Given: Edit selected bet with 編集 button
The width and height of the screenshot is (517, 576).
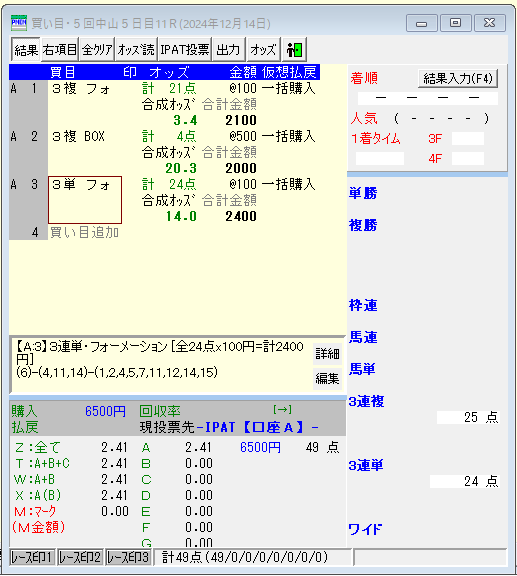Looking at the screenshot, I should click(x=327, y=378).
